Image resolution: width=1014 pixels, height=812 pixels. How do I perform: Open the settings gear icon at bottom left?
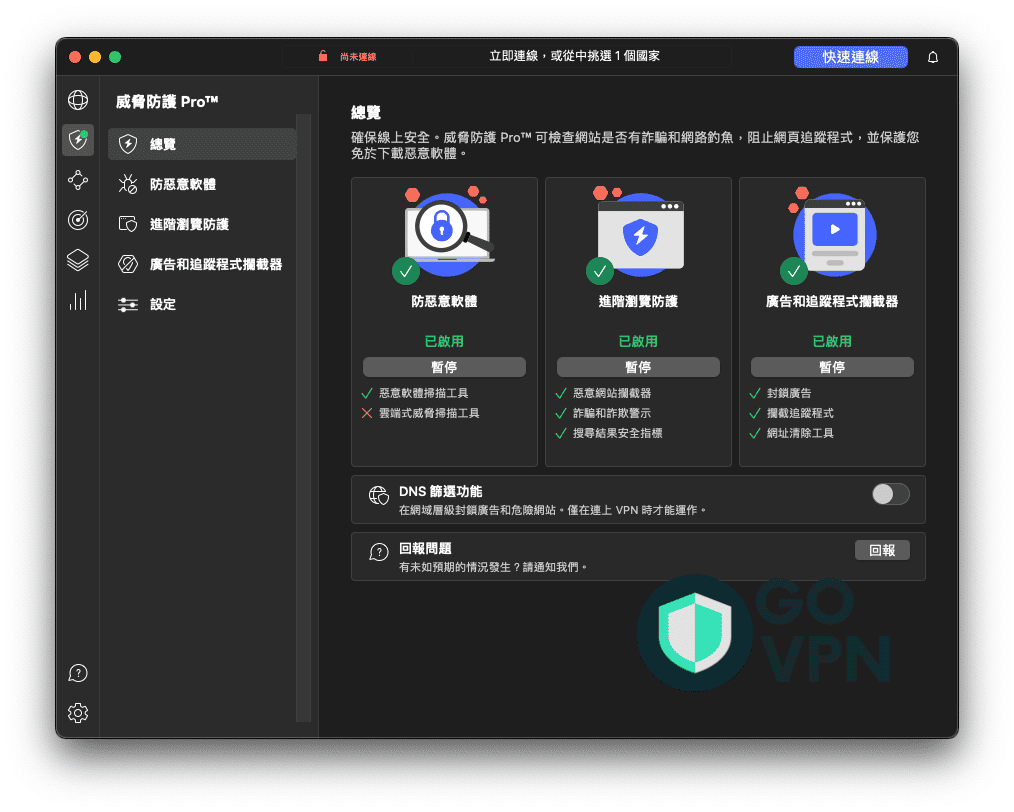(78, 713)
